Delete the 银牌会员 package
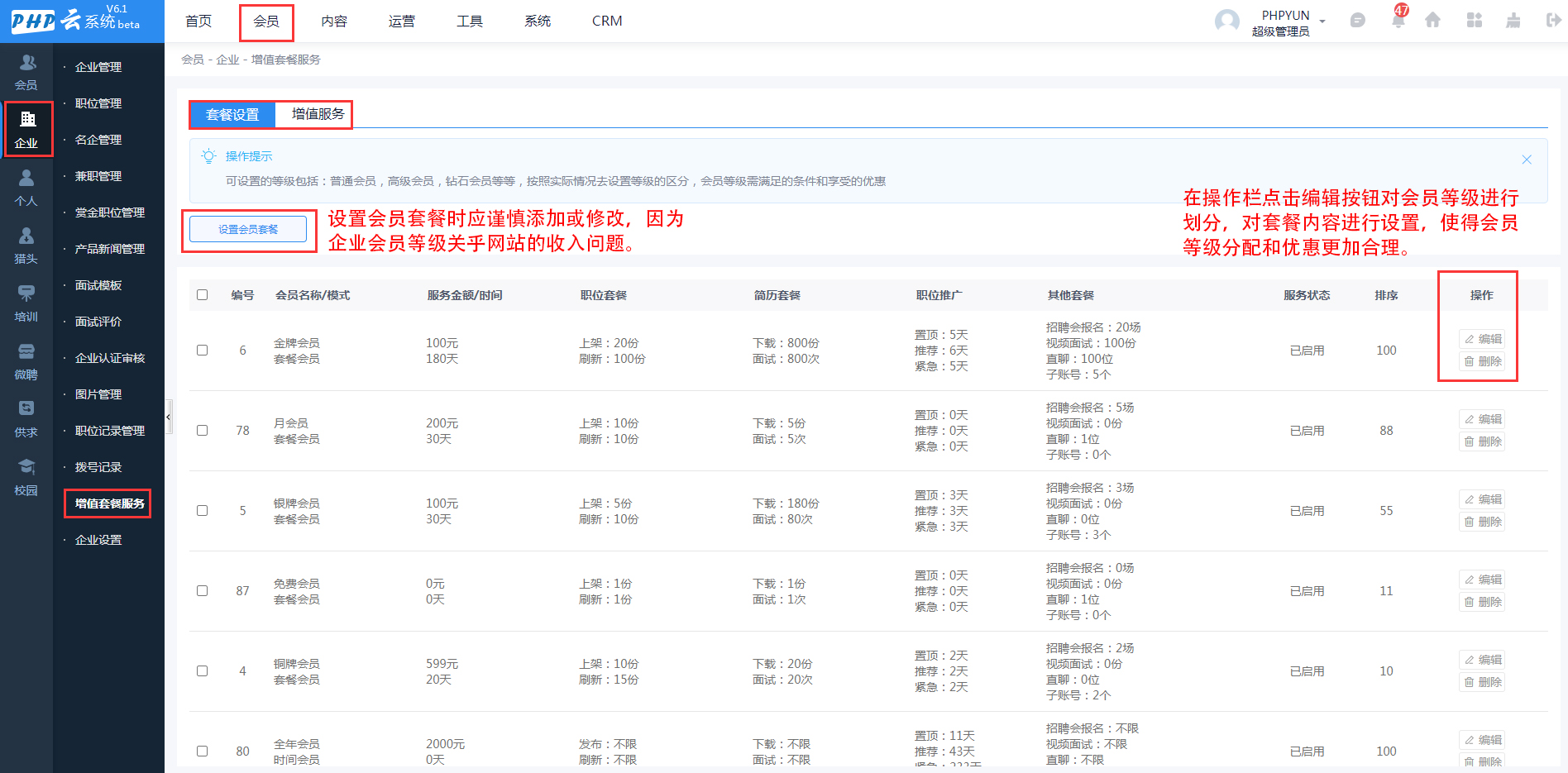The image size is (1568, 773). [1483, 522]
